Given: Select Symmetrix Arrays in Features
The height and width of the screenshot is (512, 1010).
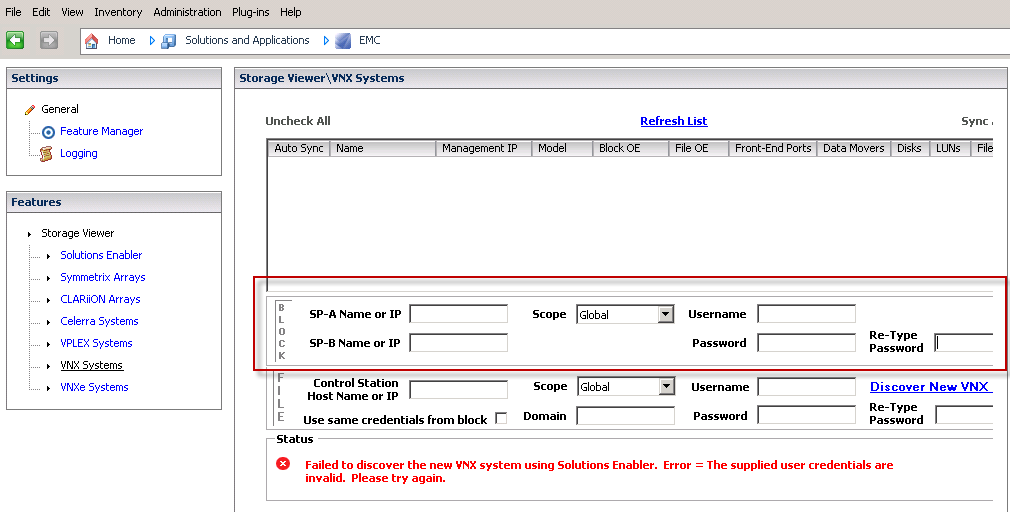Looking at the screenshot, I should (x=102, y=277).
